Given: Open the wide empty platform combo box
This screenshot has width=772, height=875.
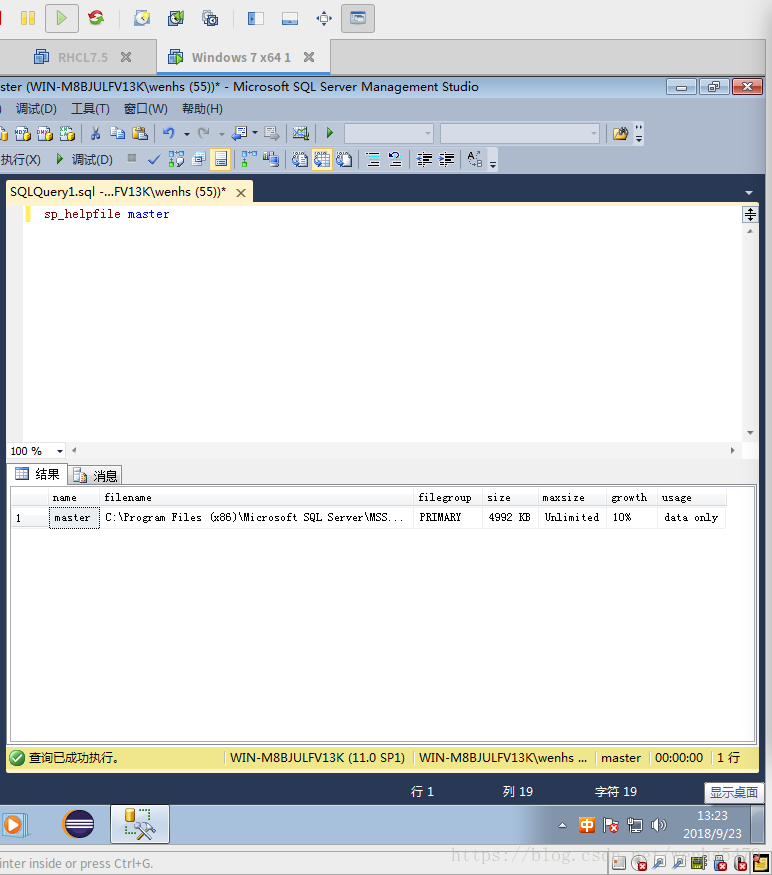Looking at the screenshot, I should coord(520,133).
